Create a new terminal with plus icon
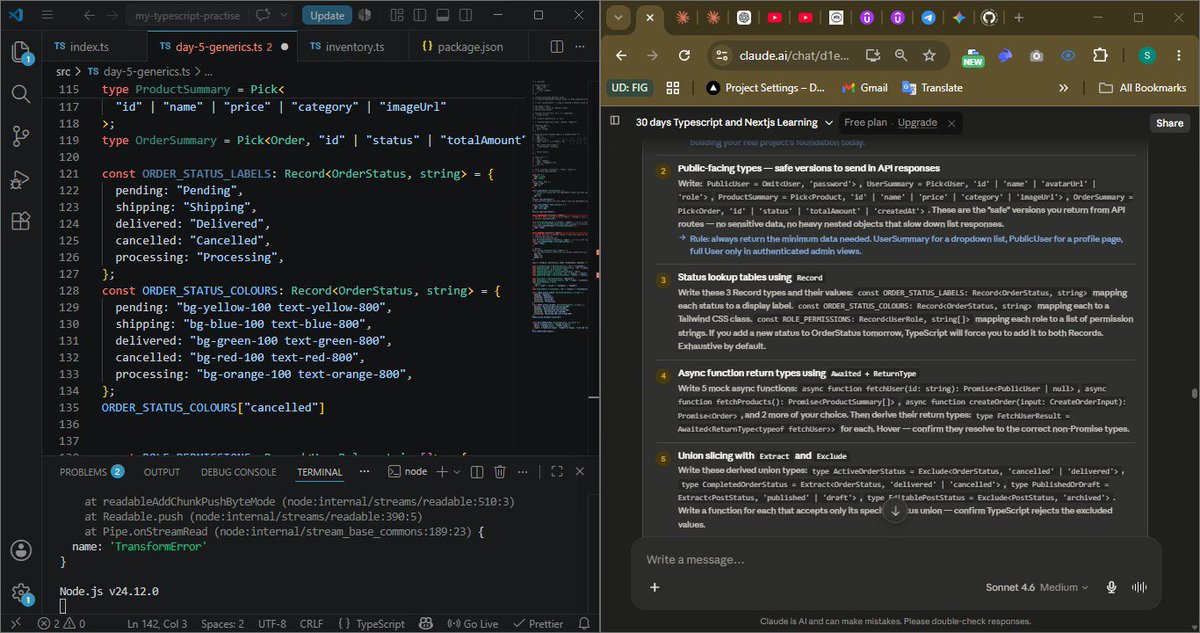 (x=443, y=471)
